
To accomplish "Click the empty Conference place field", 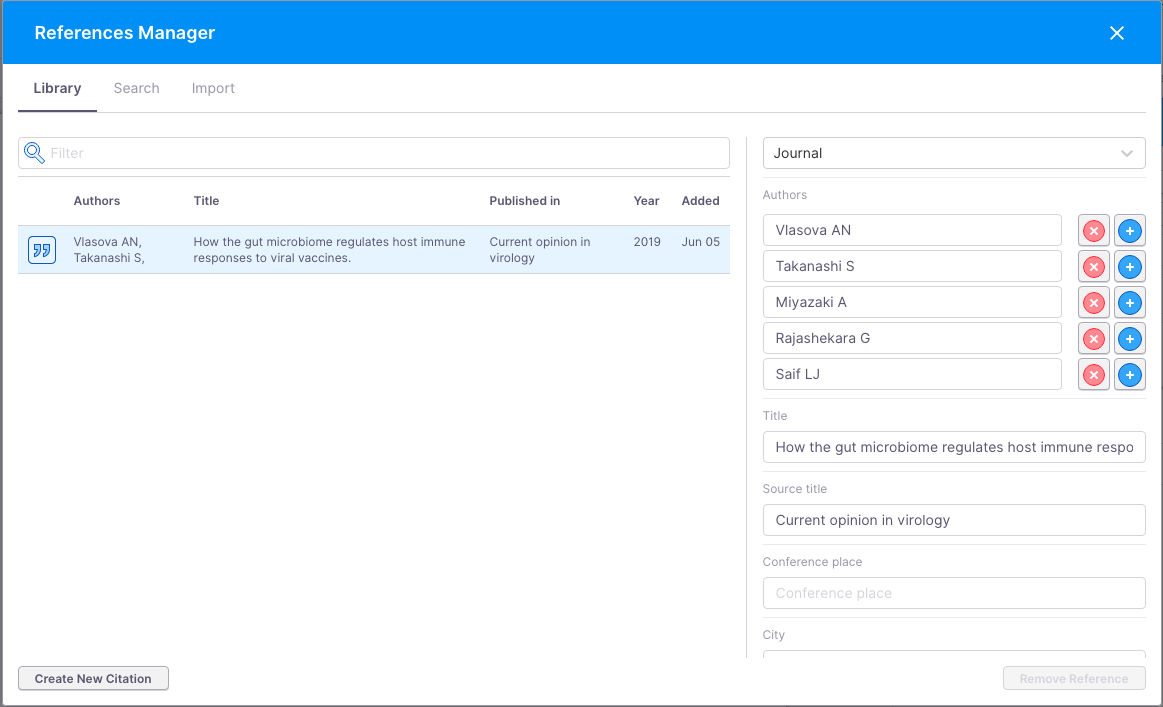I will tap(954, 593).
